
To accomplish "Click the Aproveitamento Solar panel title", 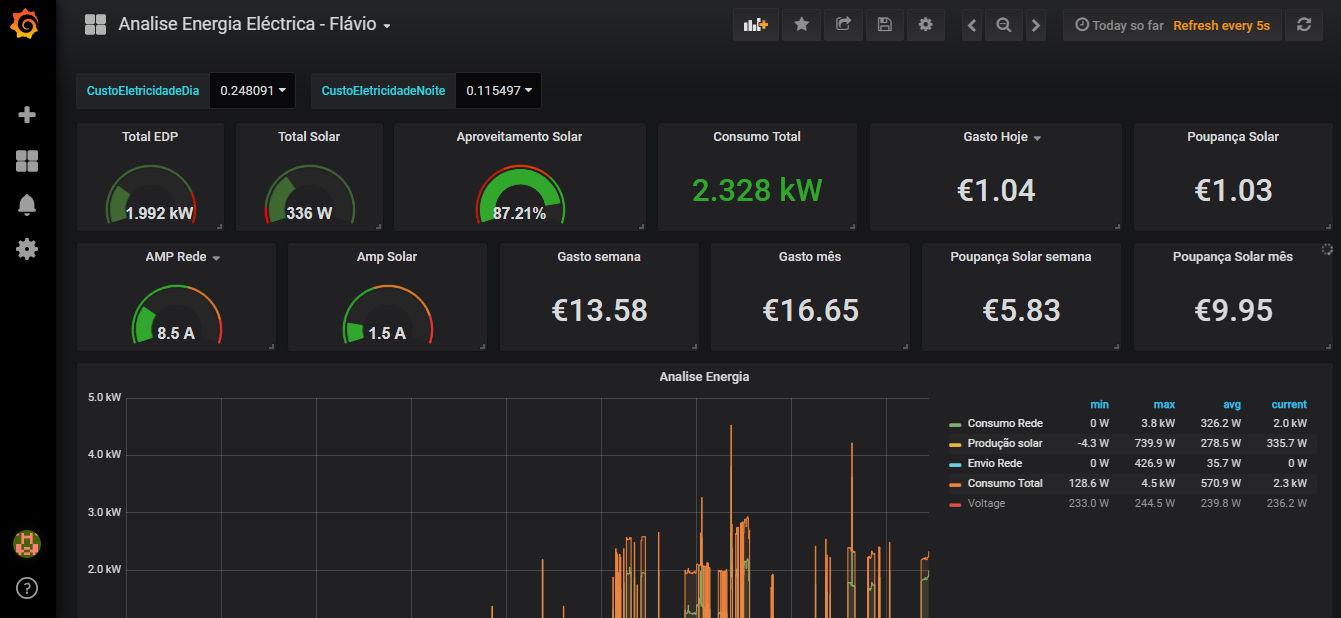I will (x=519, y=137).
